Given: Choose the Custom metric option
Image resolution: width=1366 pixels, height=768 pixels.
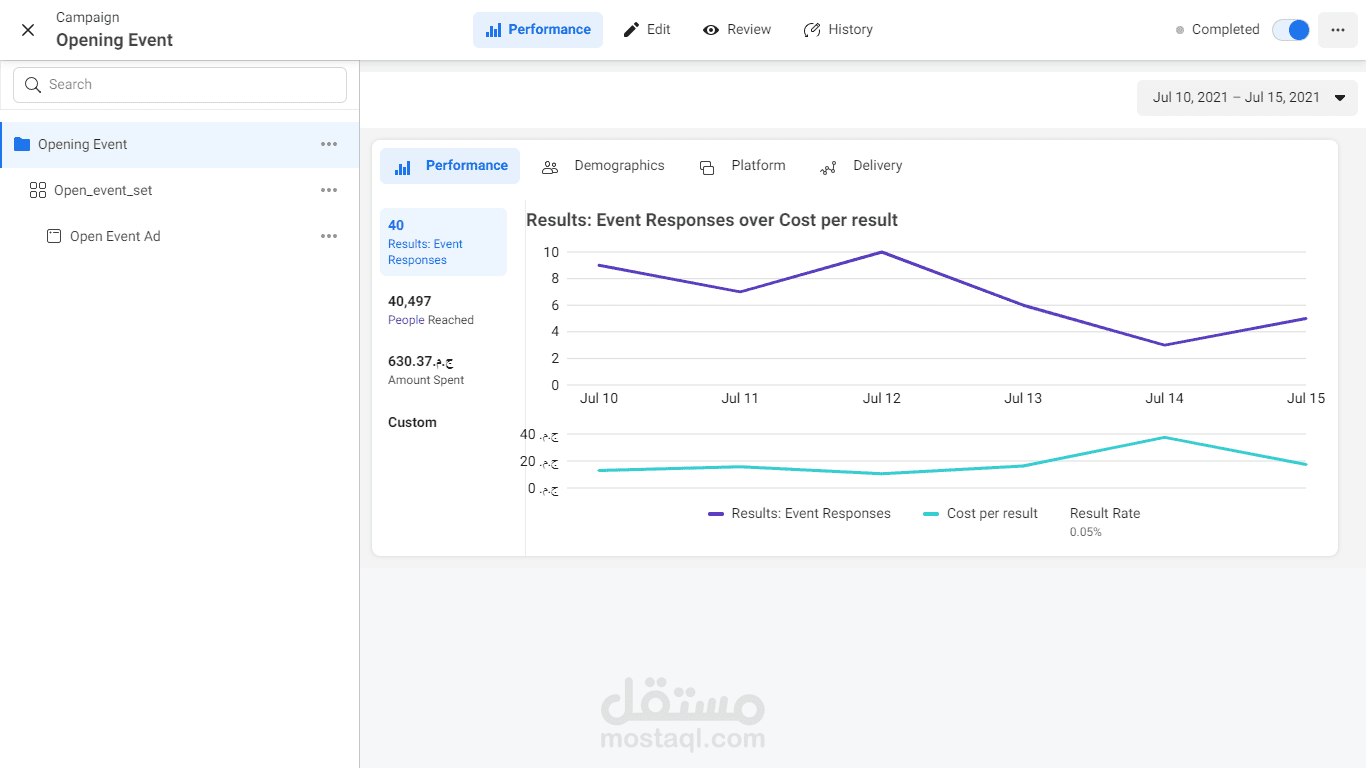Looking at the screenshot, I should pyautogui.click(x=412, y=423).
